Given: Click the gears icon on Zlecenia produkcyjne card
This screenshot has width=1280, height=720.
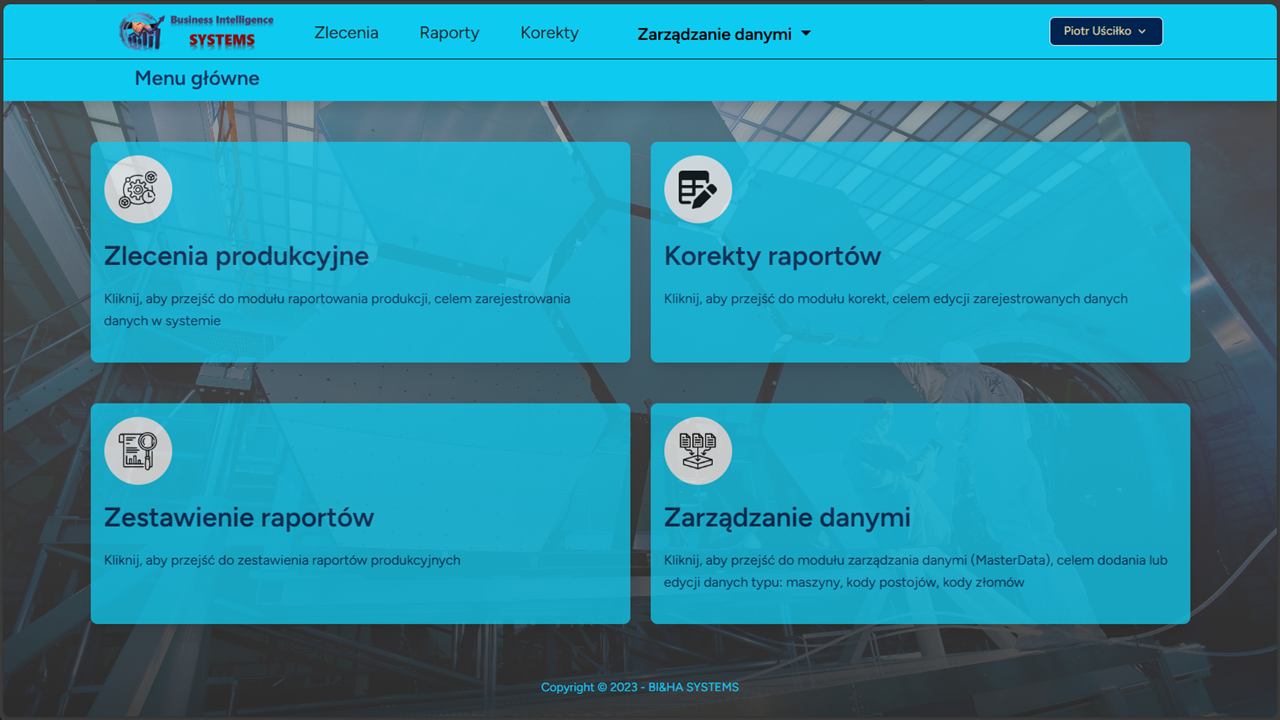Looking at the screenshot, I should (x=138, y=189).
